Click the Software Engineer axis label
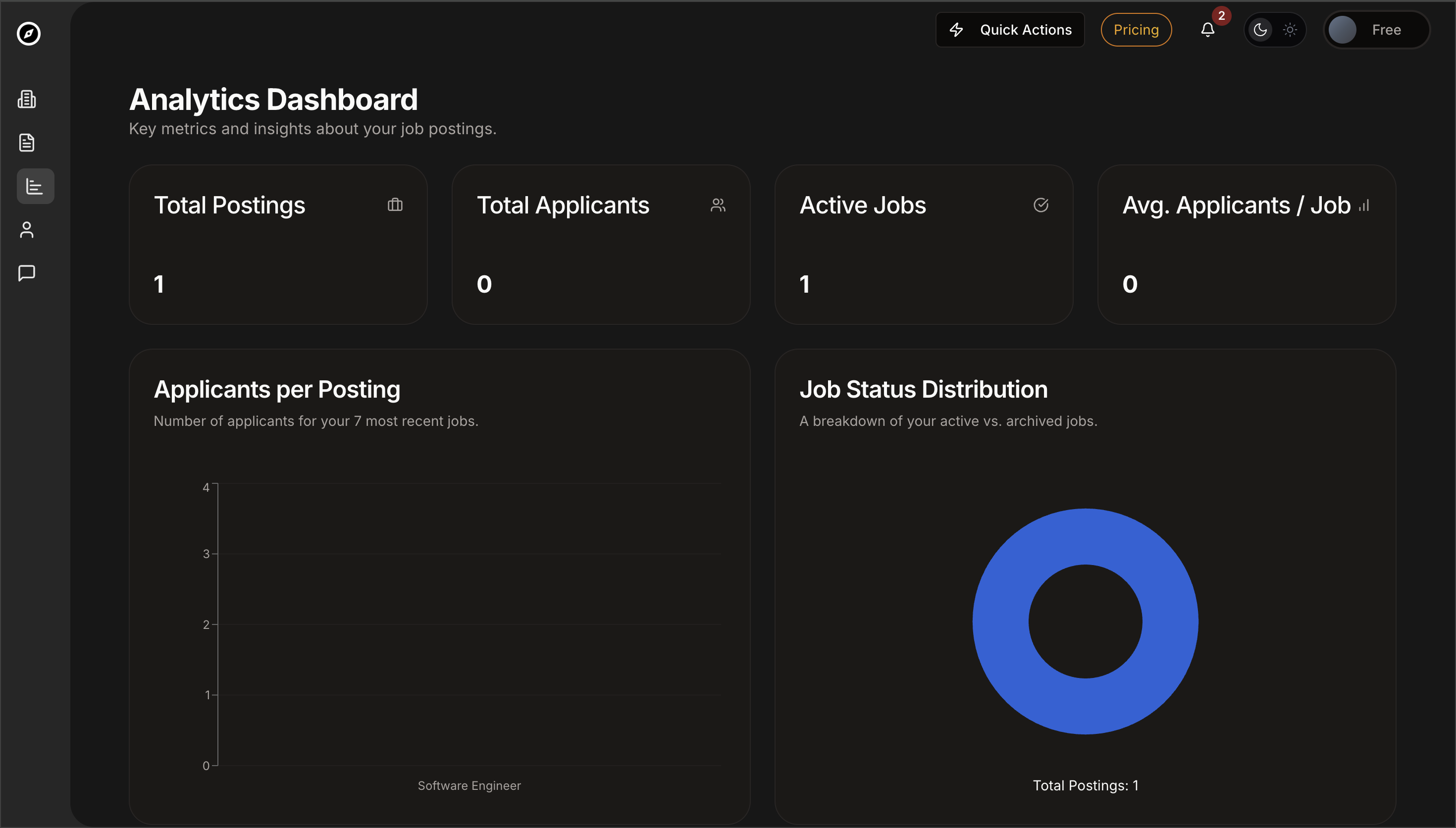Viewport: 1456px width, 828px height. (x=469, y=785)
